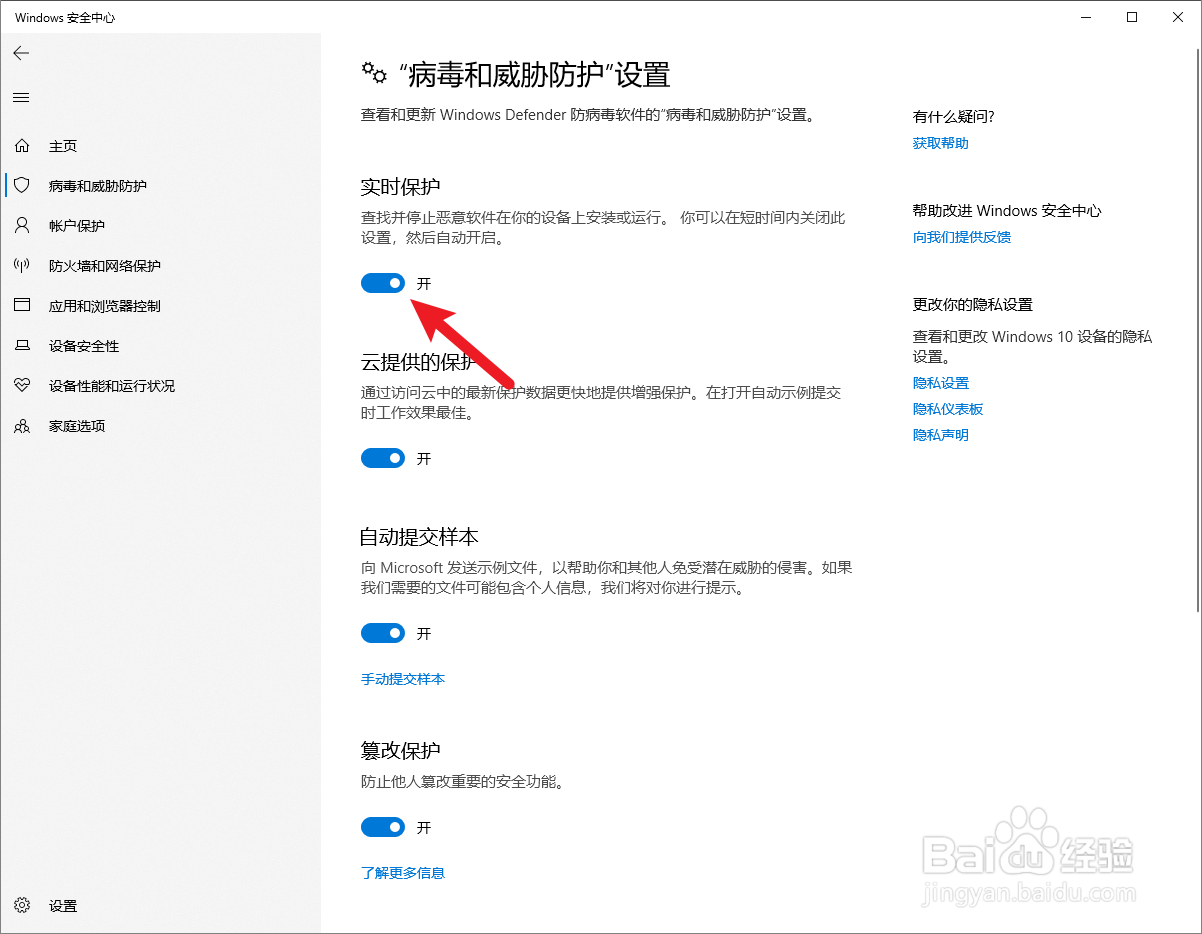This screenshot has width=1202, height=934.
Task: Click the 手动提交样本 link
Action: (x=403, y=679)
